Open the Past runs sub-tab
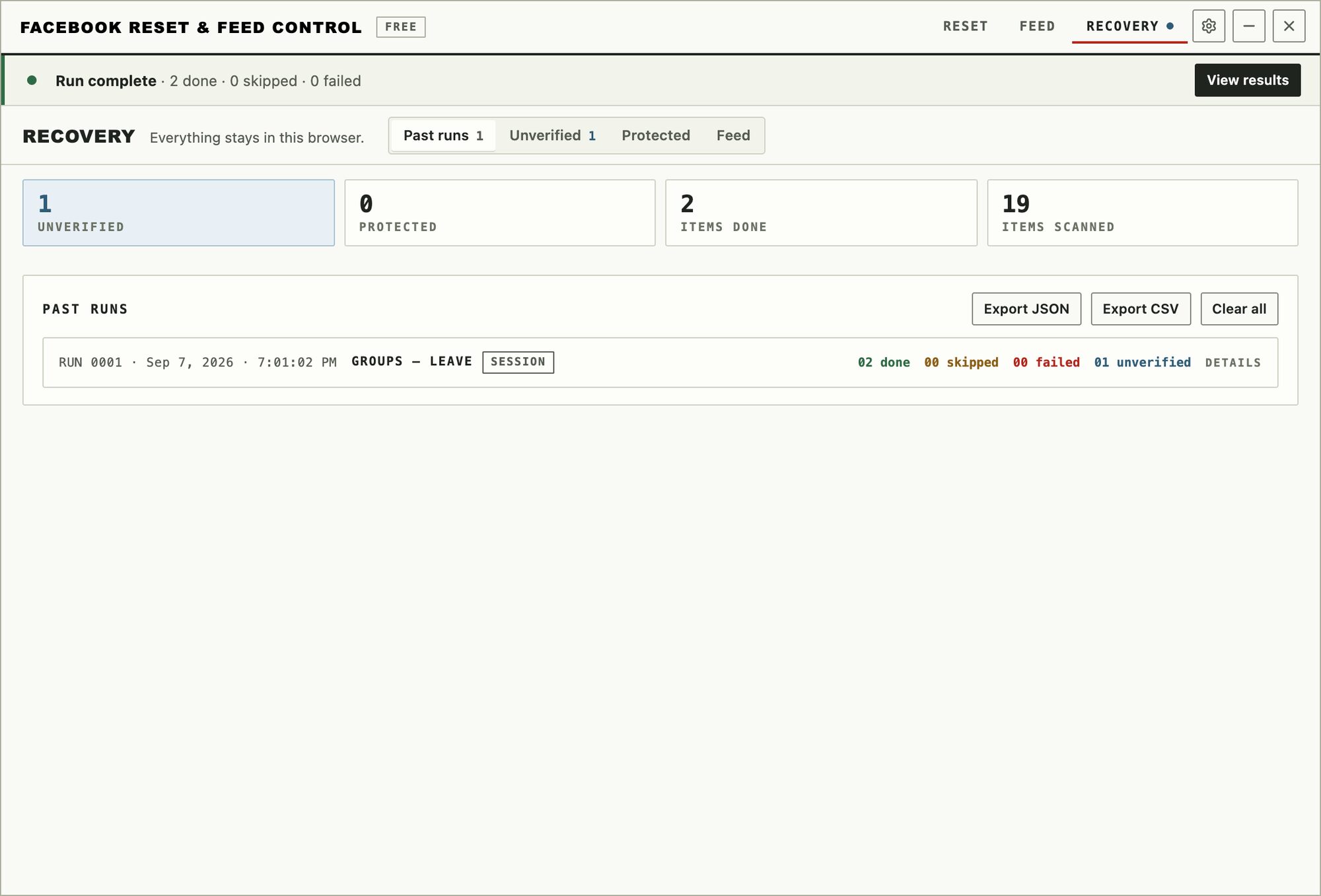Viewport: 1321px width, 896px height. click(x=443, y=135)
